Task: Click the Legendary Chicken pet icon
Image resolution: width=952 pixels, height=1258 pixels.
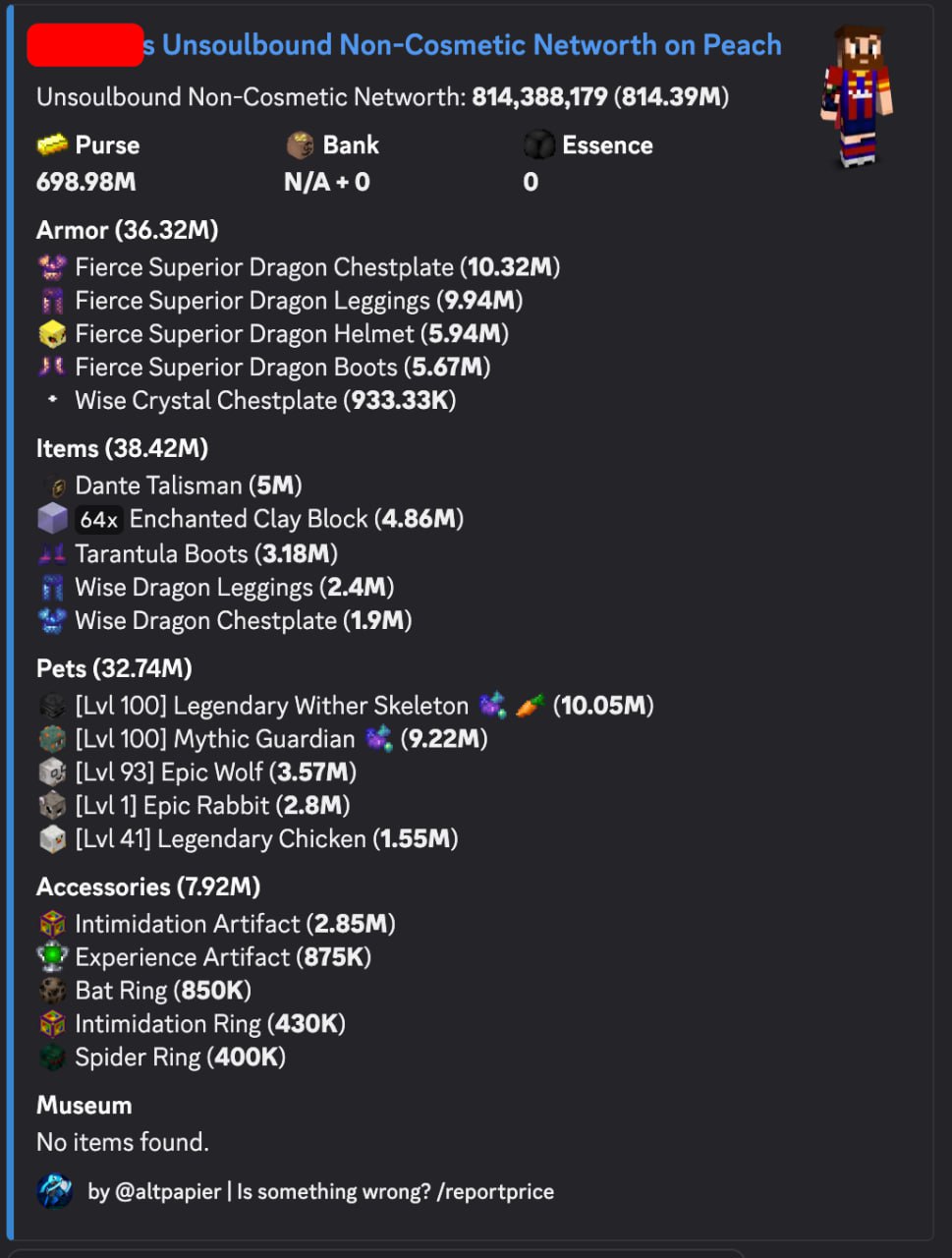Action: 52,839
